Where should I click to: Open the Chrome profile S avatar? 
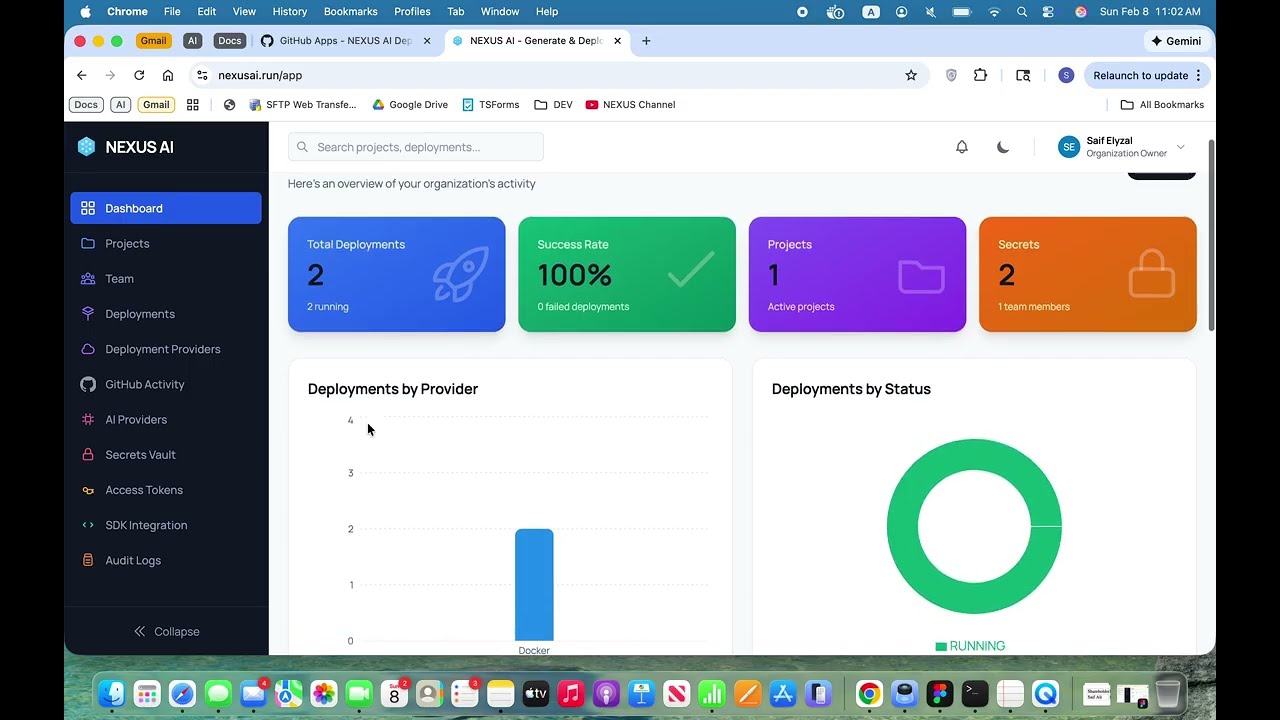point(1066,75)
